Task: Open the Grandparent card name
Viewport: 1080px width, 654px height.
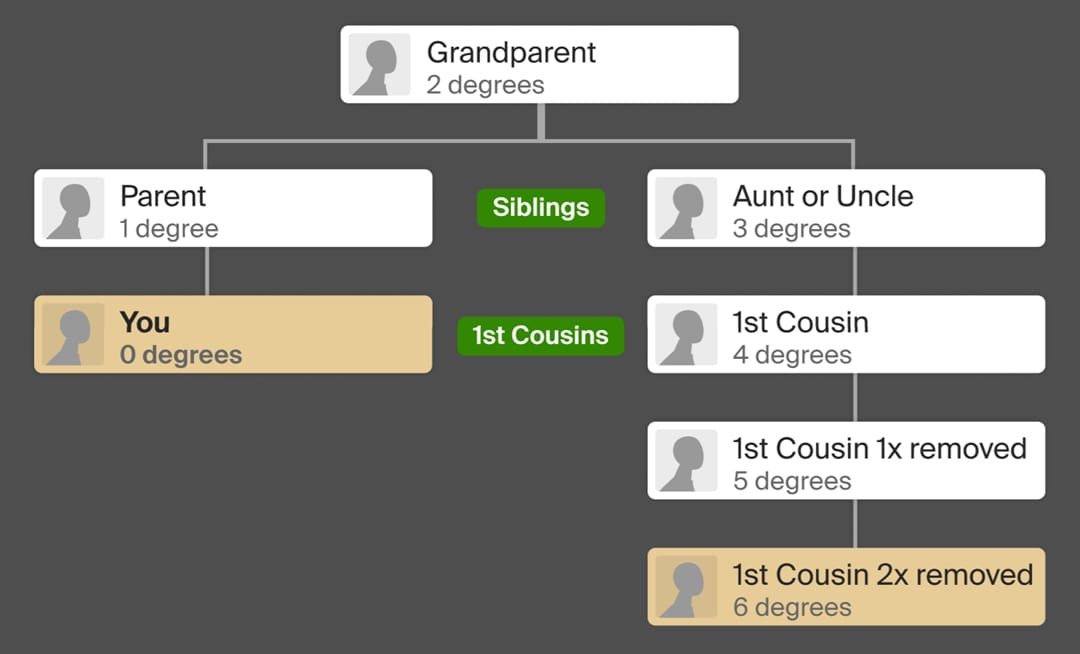Action: (511, 52)
